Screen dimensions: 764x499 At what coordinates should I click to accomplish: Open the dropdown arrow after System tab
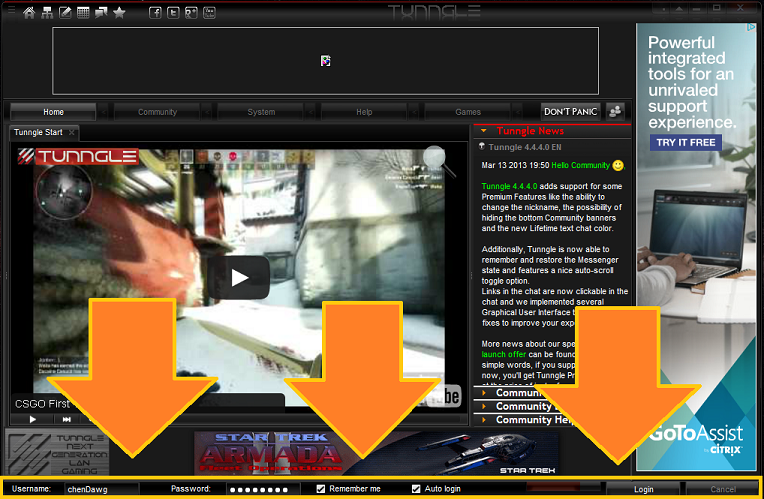311,112
